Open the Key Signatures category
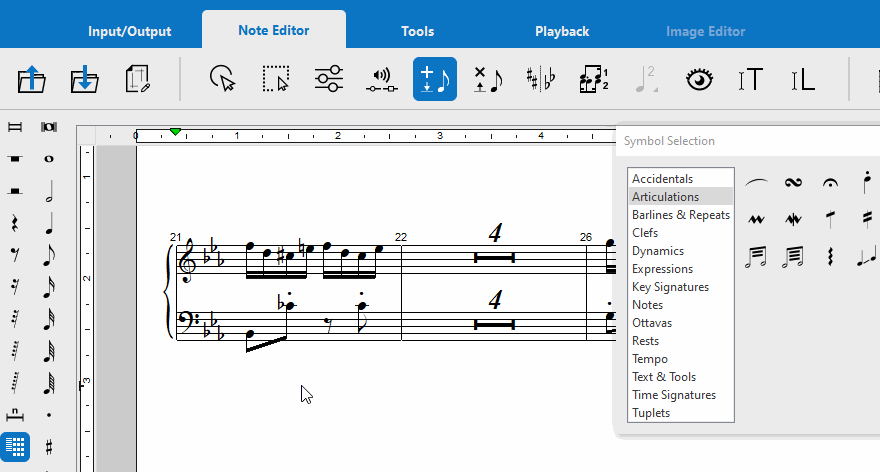This screenshot has height=472, width=880. [x=669, y=287]
